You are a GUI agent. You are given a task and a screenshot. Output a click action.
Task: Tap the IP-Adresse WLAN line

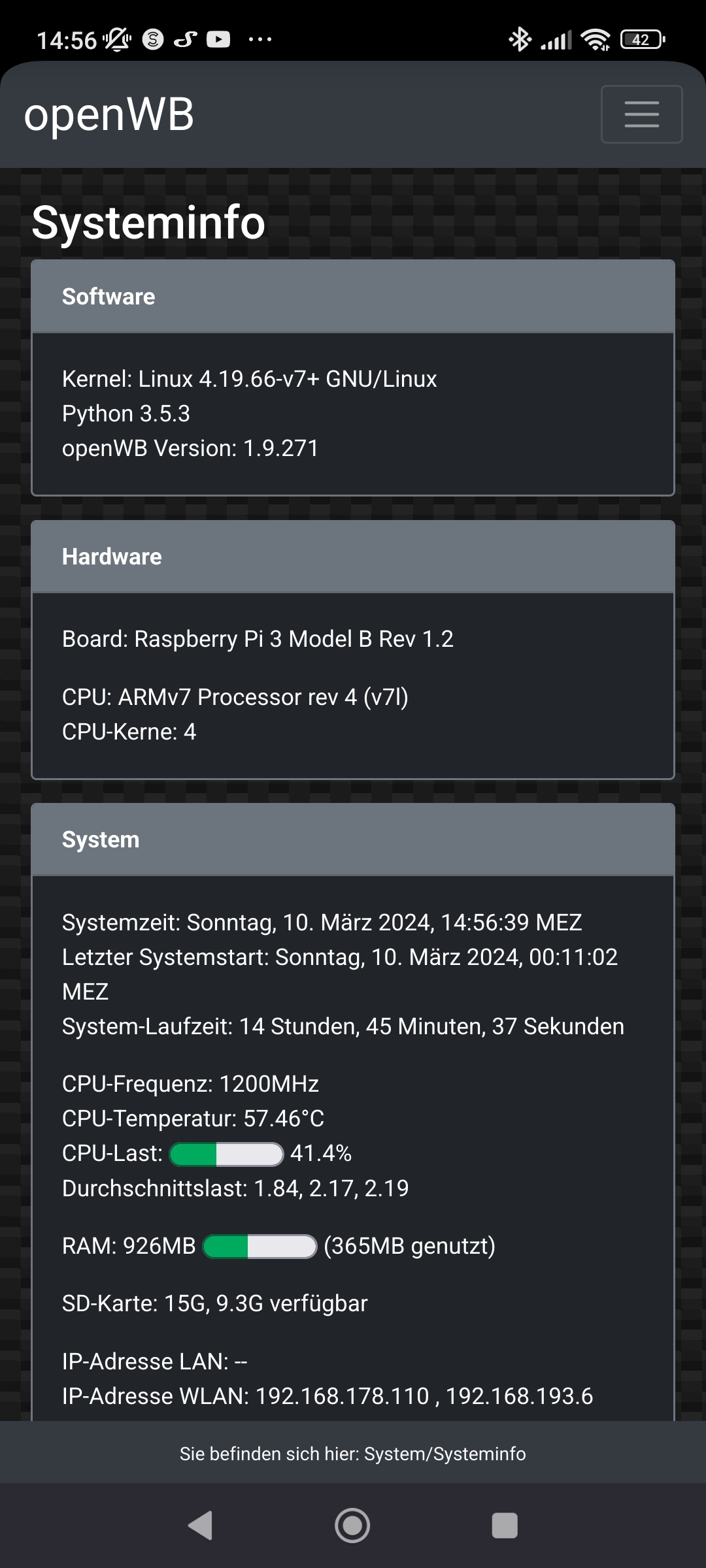coord(327,1396)
